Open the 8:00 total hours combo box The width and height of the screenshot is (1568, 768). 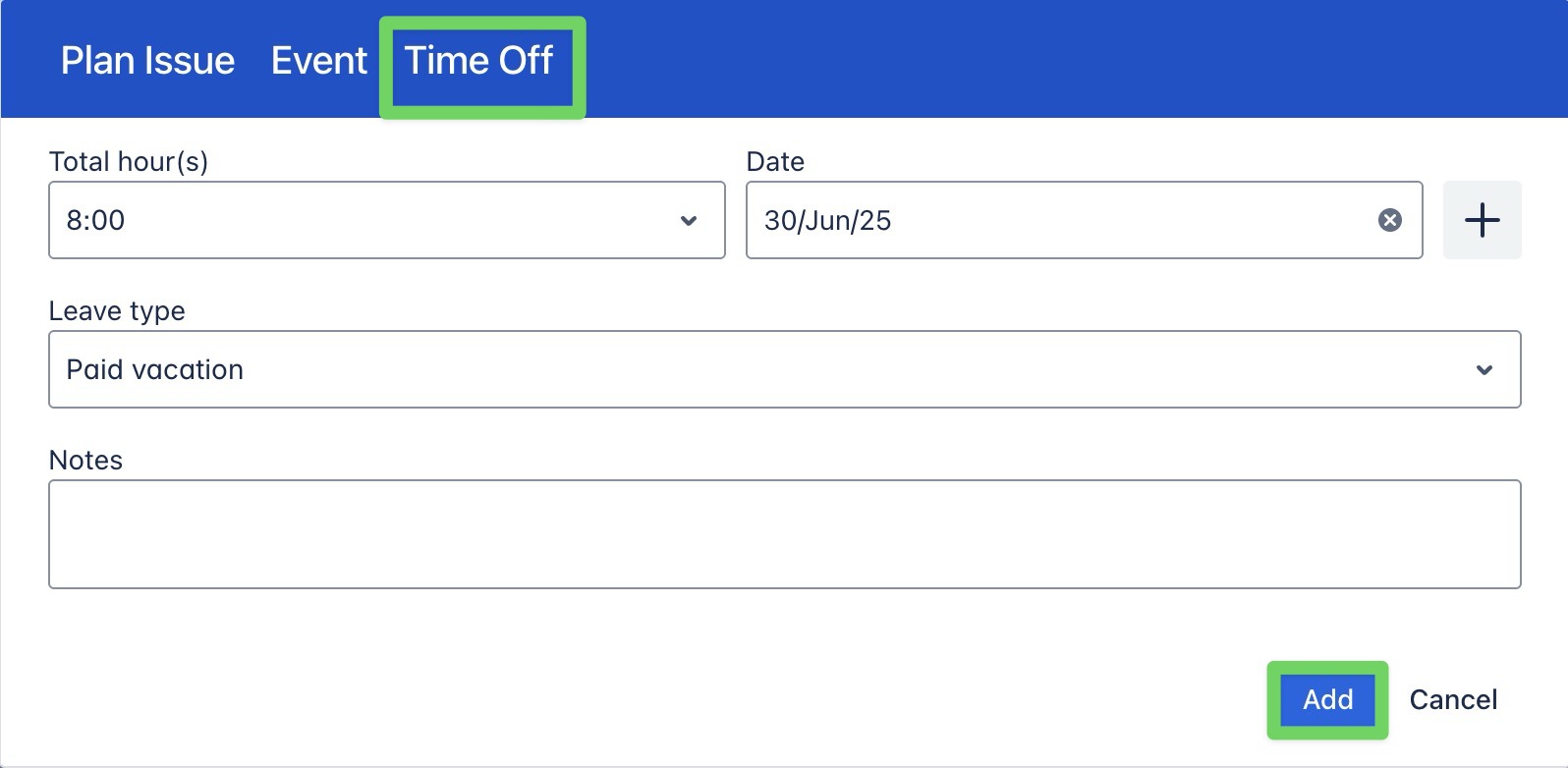click(x=386, y=220)
